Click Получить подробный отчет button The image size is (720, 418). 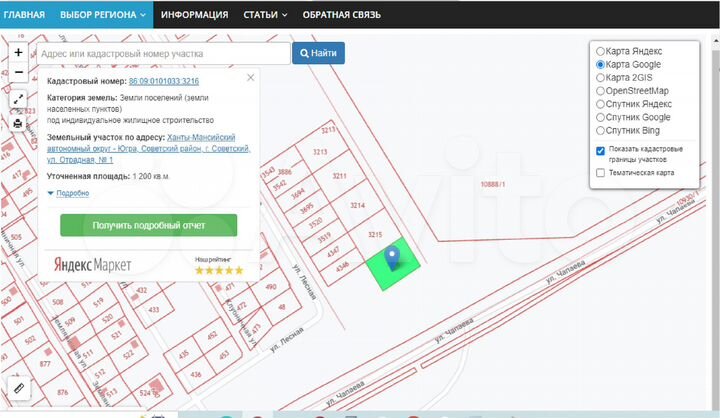tap(148, 225)
